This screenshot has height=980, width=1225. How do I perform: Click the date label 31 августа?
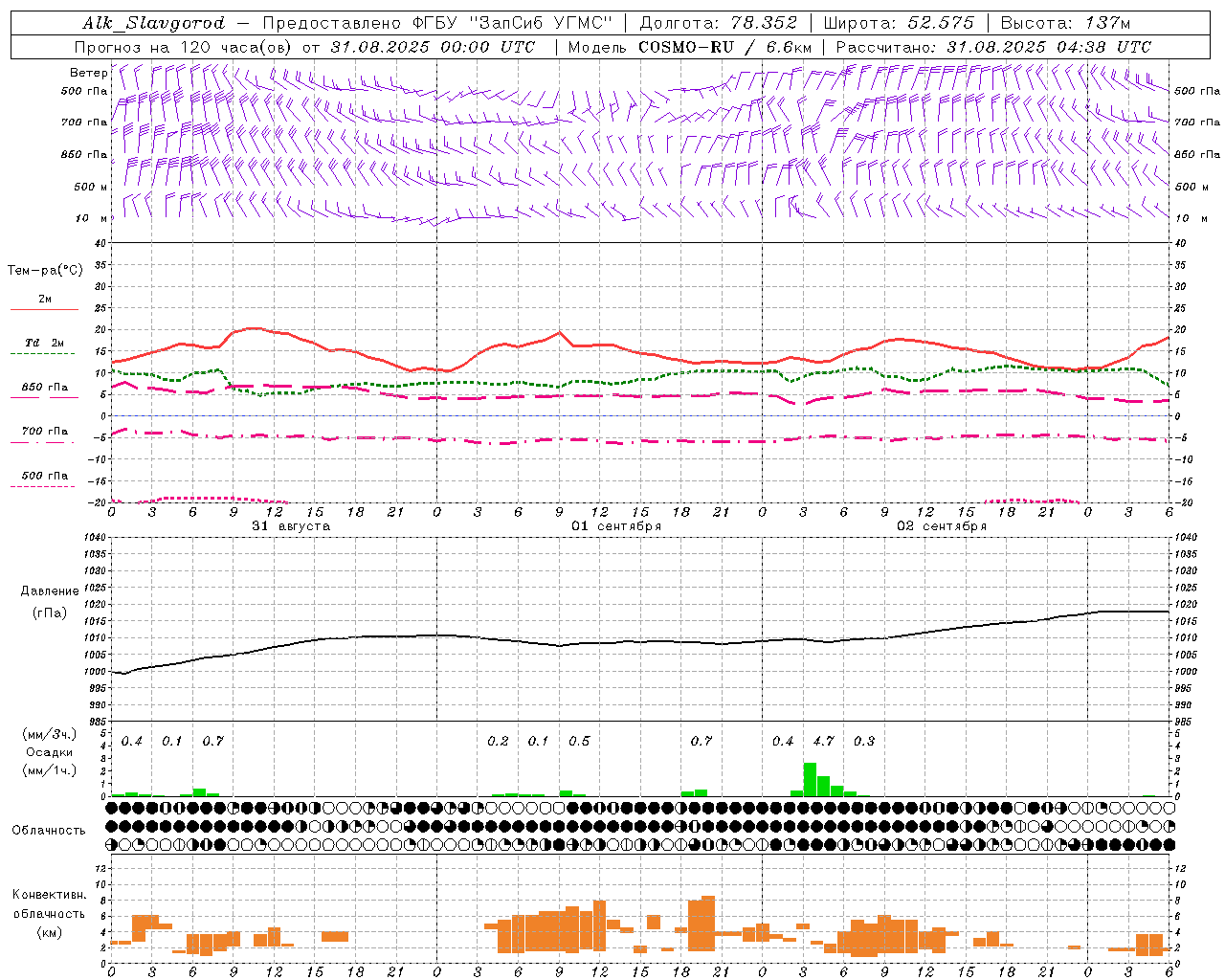[291, 526]
